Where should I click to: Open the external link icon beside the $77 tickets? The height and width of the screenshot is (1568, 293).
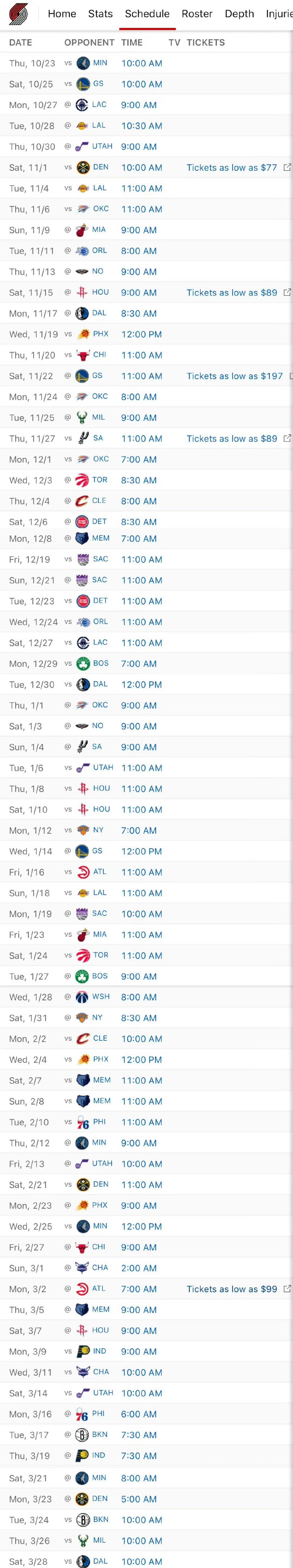pos(287,167)
